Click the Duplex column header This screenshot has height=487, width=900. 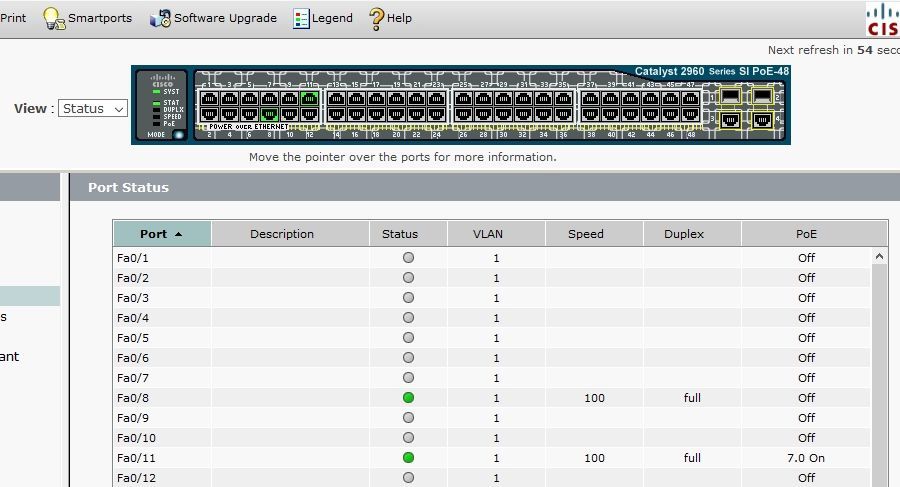[x=684, y=234]
